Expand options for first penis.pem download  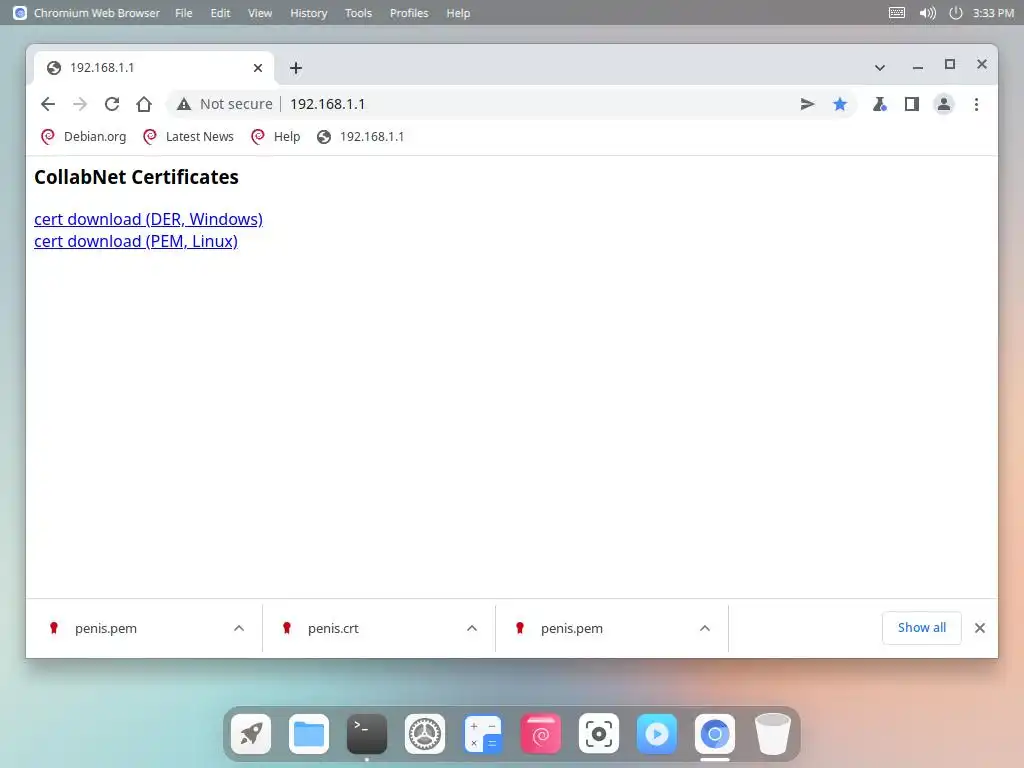(x=239, y=628)
